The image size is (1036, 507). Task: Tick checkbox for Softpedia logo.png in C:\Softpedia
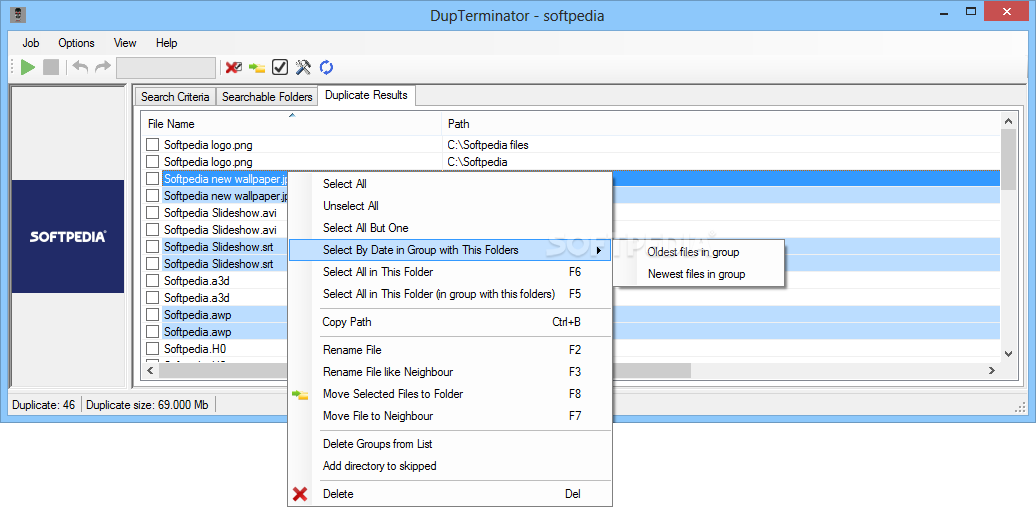click(x=153, y=161)
